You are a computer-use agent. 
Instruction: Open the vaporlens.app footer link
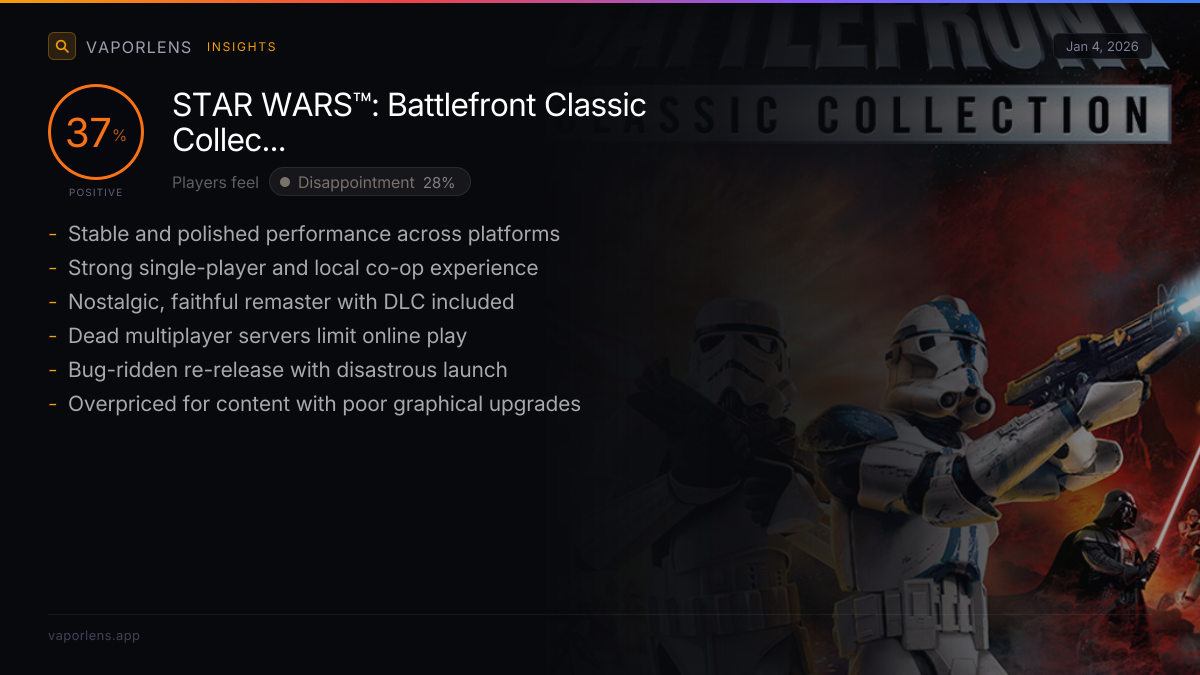[x=94, y=636]
